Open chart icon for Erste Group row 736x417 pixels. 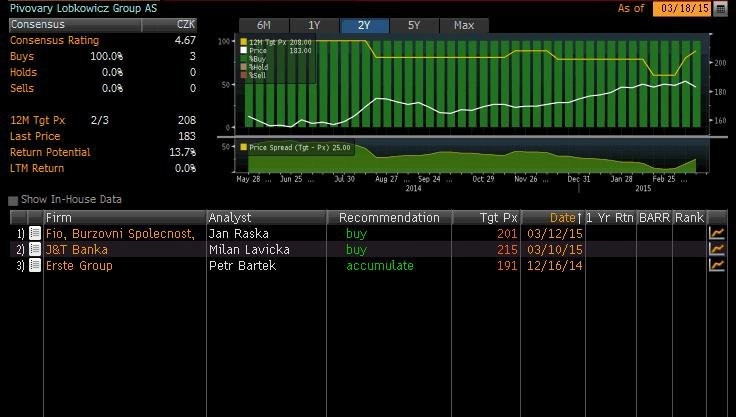pos(717,265)
